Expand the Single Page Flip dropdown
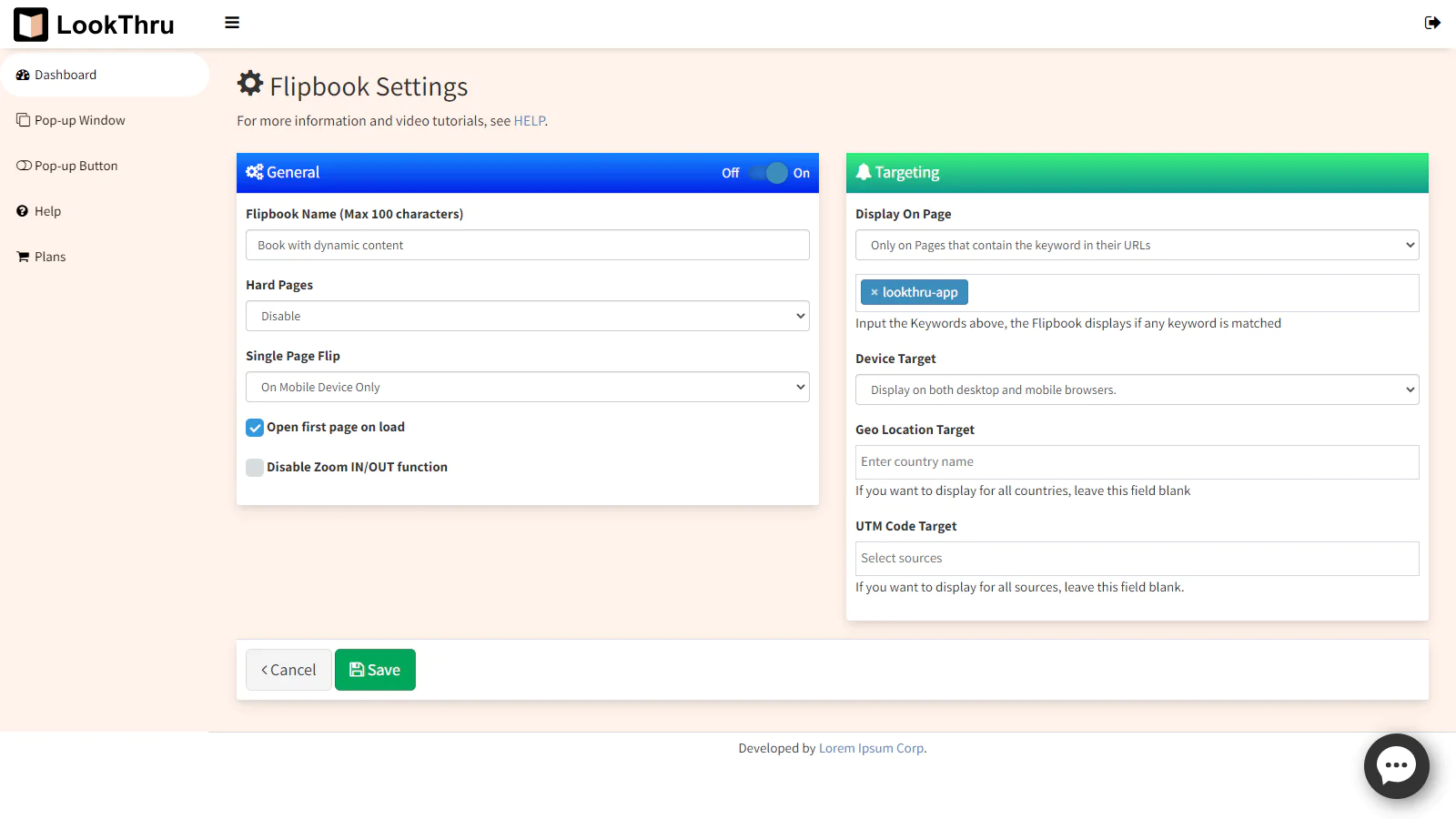 coord(527,387)
